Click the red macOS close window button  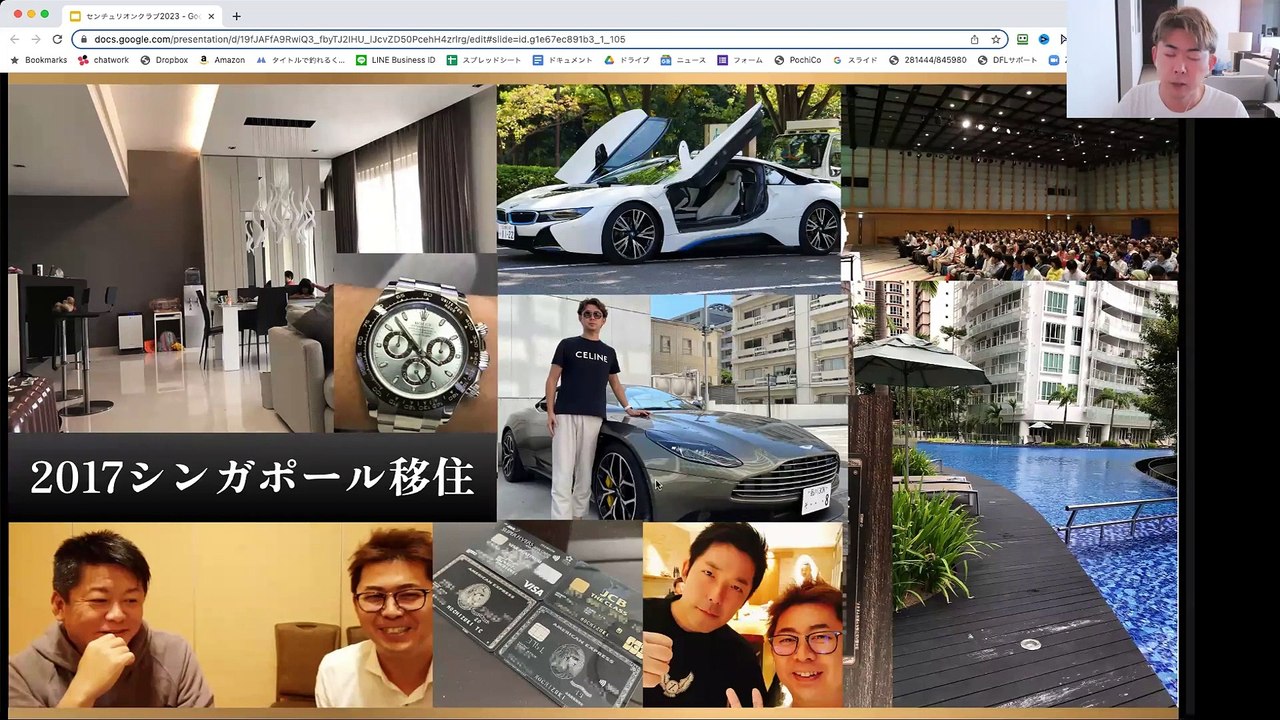click(x=18, y=14)
